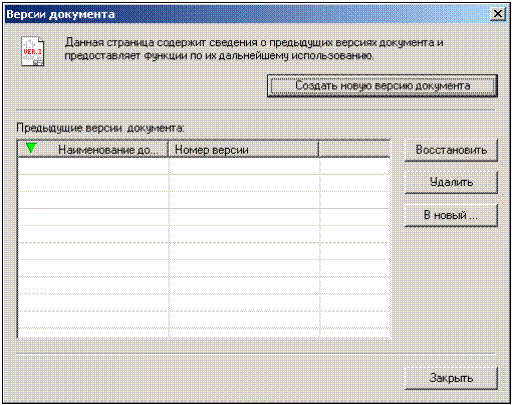
Task: Click the 'Закрыть' button
Action: [x=451, y=378]
